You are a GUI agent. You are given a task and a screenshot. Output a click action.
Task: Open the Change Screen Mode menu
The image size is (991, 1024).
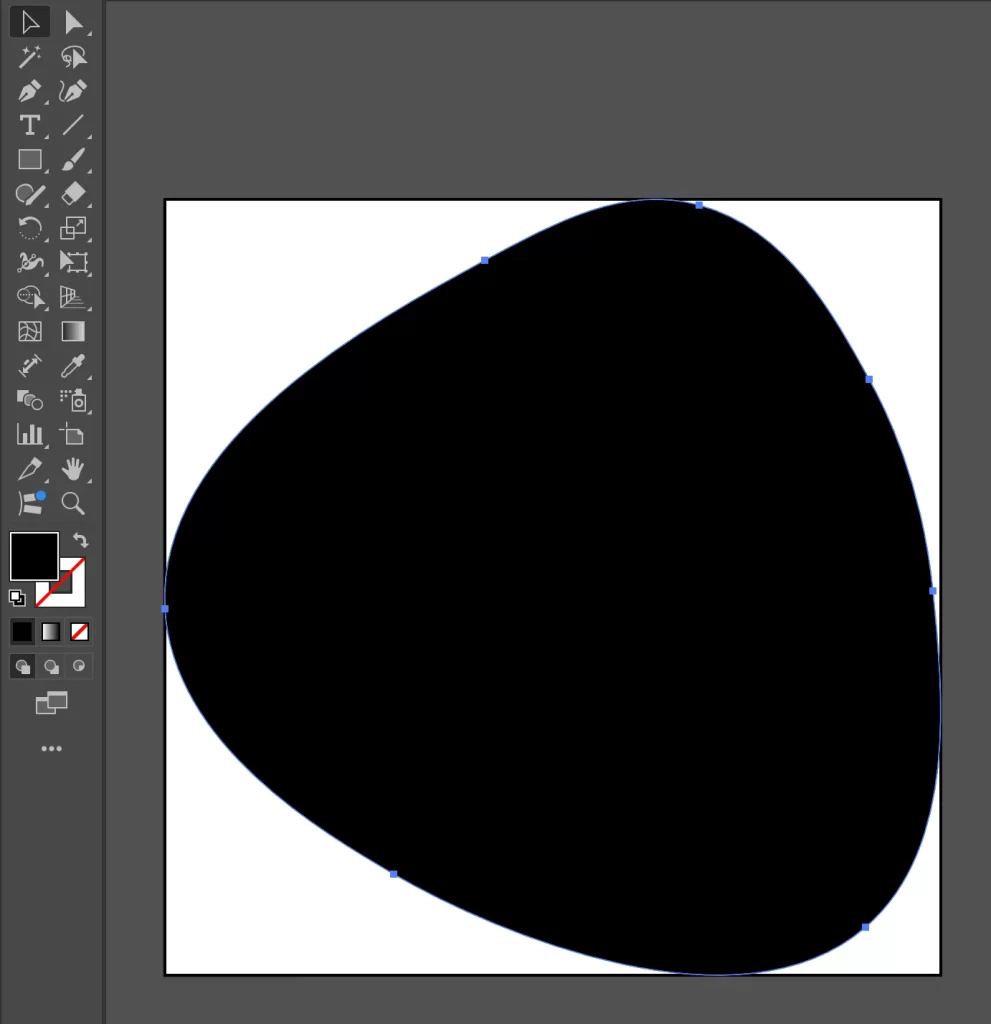[x=51, y=704]
